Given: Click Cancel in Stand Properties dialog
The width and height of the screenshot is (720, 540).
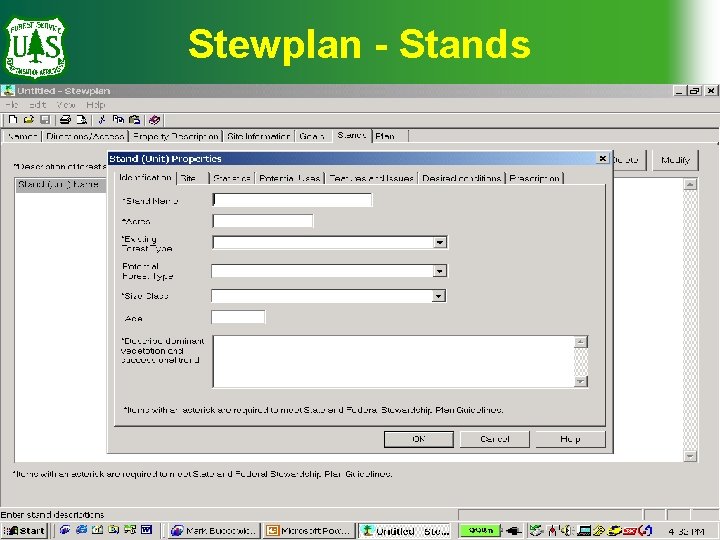Looking at the screenshot, I should 495,439.
